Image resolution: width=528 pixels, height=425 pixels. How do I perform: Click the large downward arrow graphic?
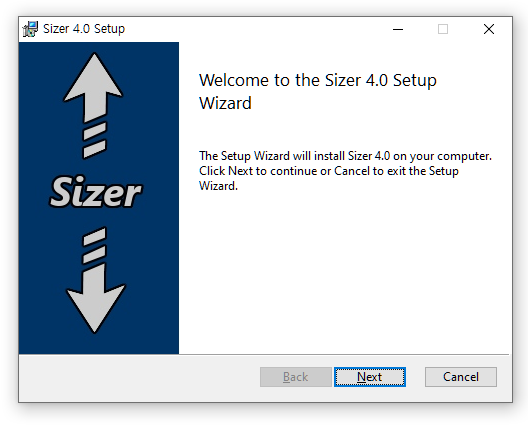pos(96,299)
